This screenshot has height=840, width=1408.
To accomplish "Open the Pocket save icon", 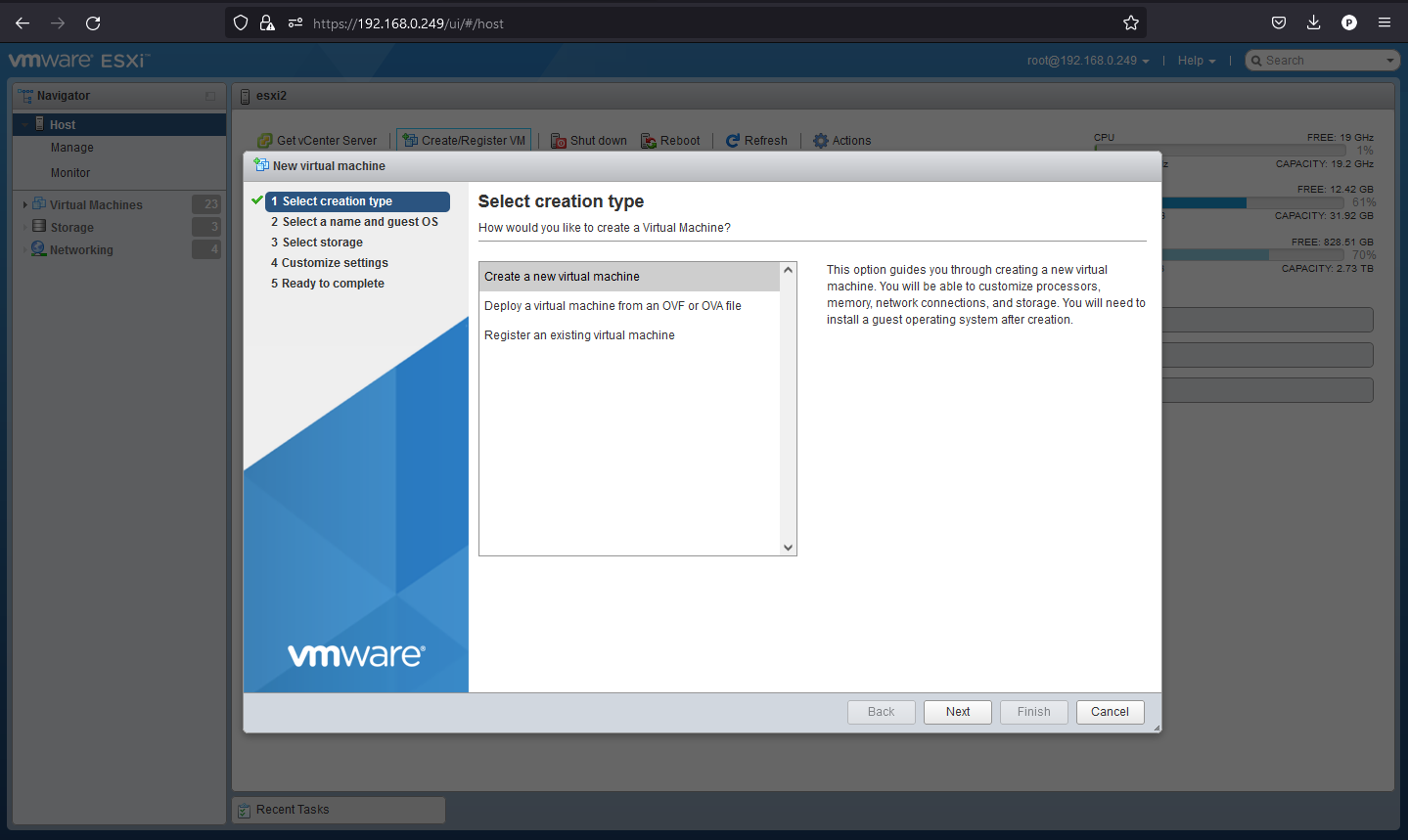I will (x=1279, y=22).
